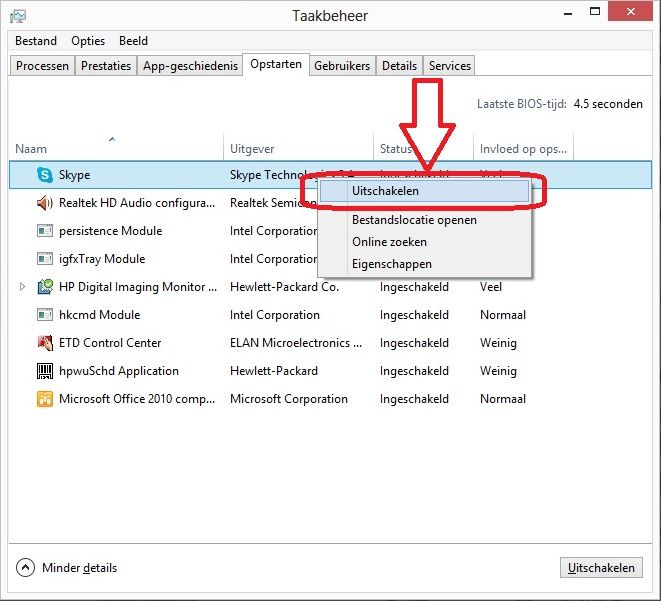This screenshot has width=661, height=601.
Task: Click the HP Digital Imaging Monitor icon
Action: click(x=45, y=287)
